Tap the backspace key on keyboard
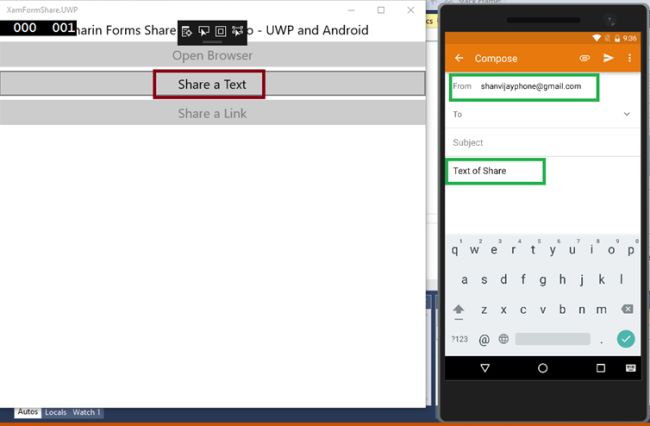 click(x=627, y=309)
